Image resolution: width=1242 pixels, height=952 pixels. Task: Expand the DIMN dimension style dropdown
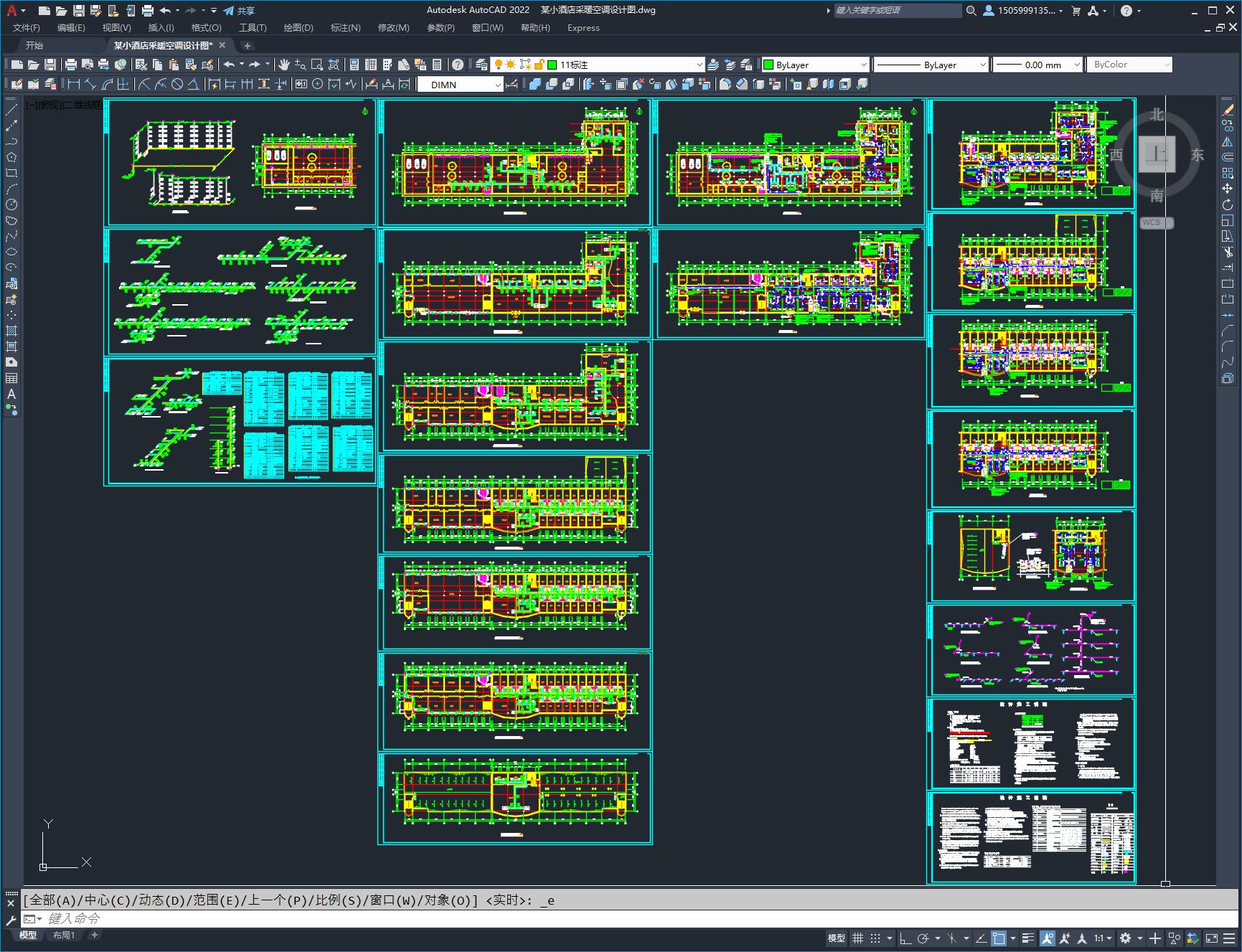[x=460, y=85]
